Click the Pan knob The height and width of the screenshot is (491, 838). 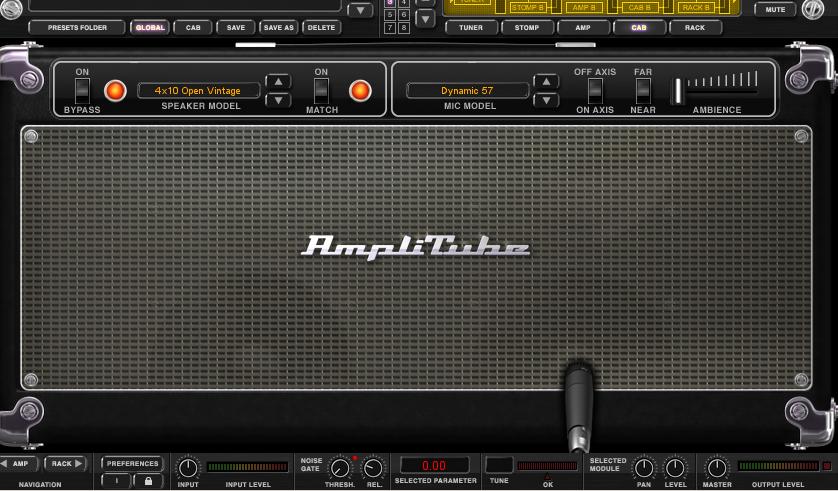tap(644, 468)
